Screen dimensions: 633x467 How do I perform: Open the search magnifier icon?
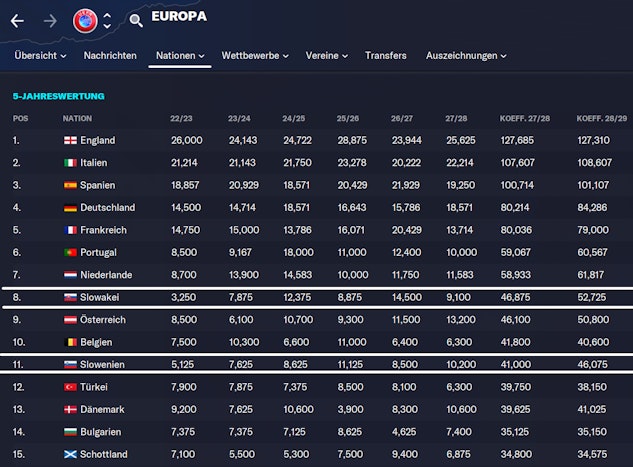coord(136,20)
